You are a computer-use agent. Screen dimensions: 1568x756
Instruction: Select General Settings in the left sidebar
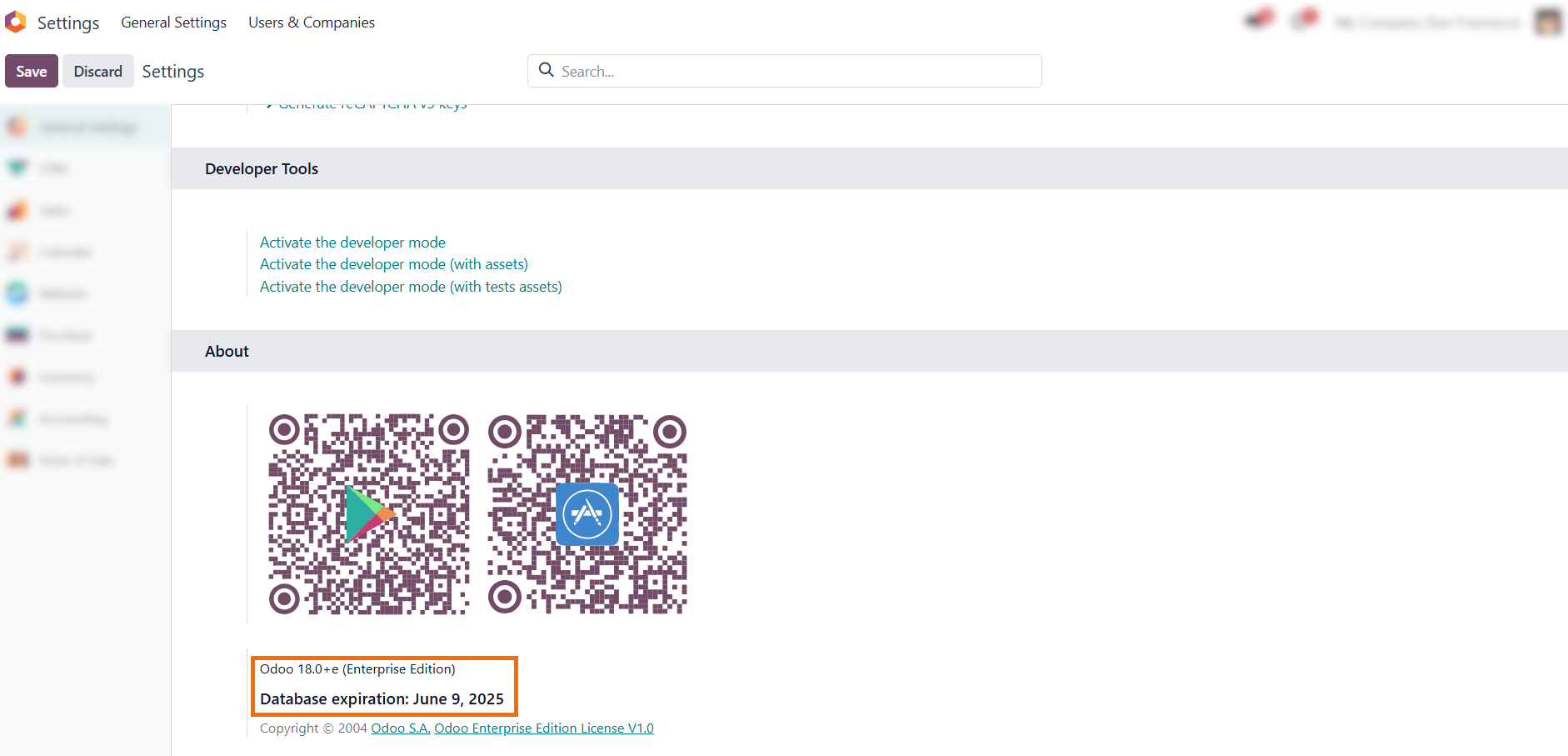tap(85, 127)
